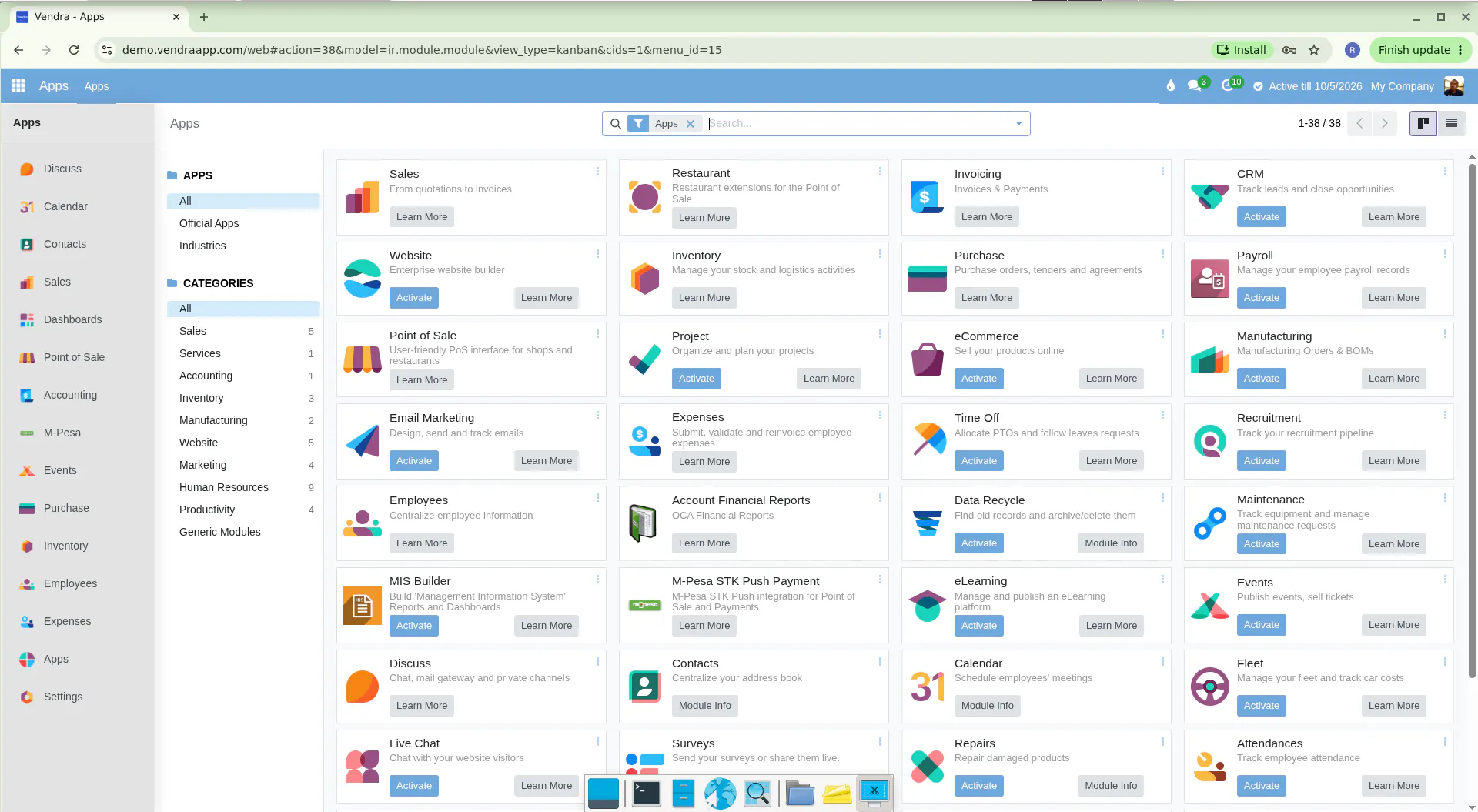Screen dimensions: 1478x812
Task: Click the browser Install button
Action: [1241, 50]
